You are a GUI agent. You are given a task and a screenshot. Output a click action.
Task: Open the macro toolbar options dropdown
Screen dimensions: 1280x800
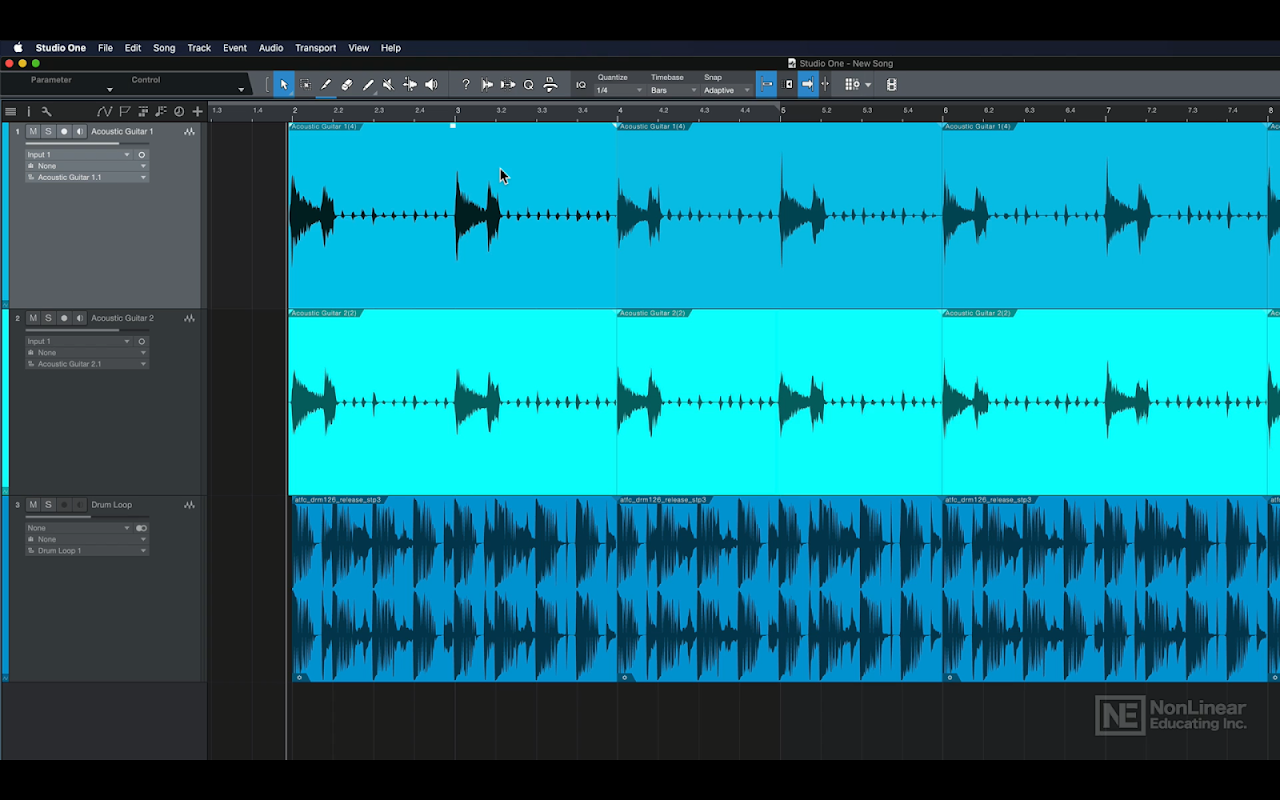[867, 85]
